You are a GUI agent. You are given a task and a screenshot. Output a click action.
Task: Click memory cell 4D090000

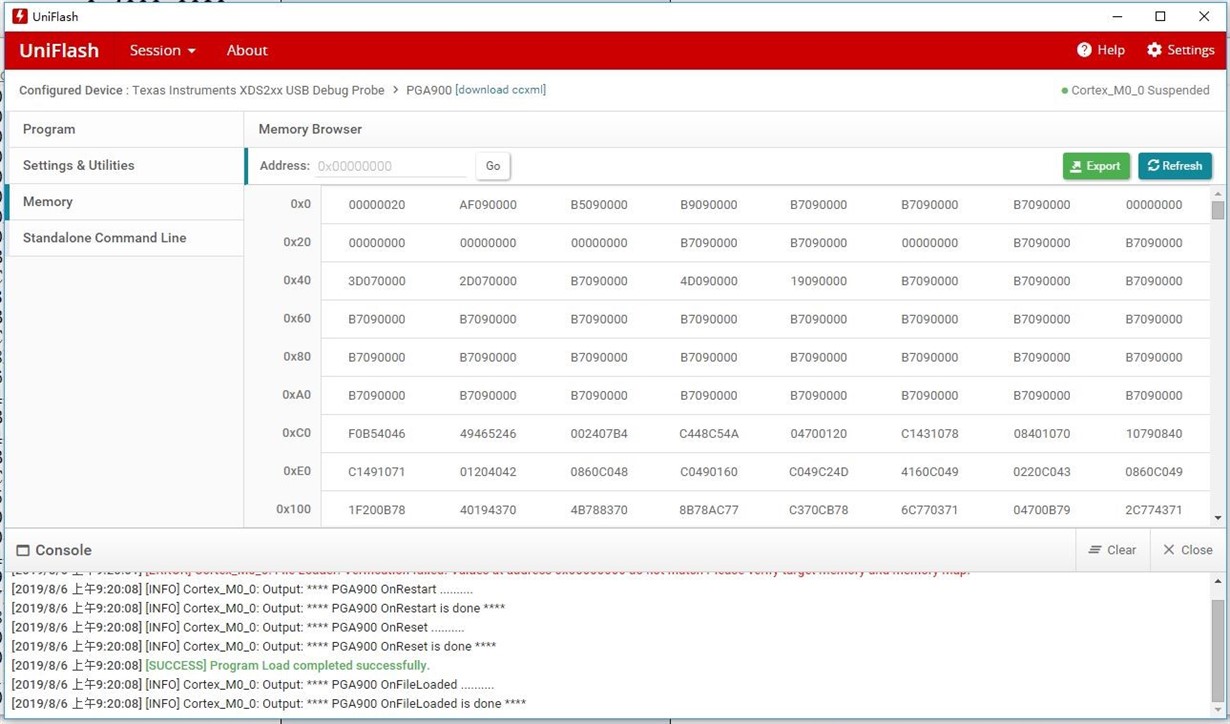pos(709,281)
